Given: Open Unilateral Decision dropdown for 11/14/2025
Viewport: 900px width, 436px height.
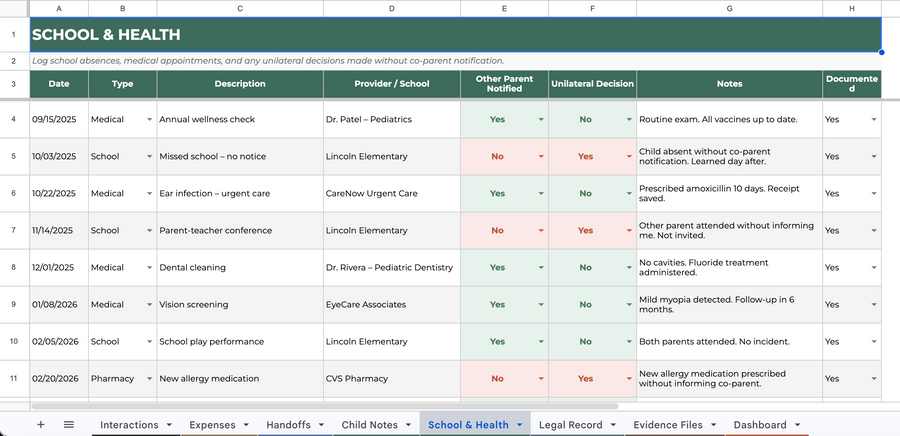Looking at the screenshot, I should 629,231.
